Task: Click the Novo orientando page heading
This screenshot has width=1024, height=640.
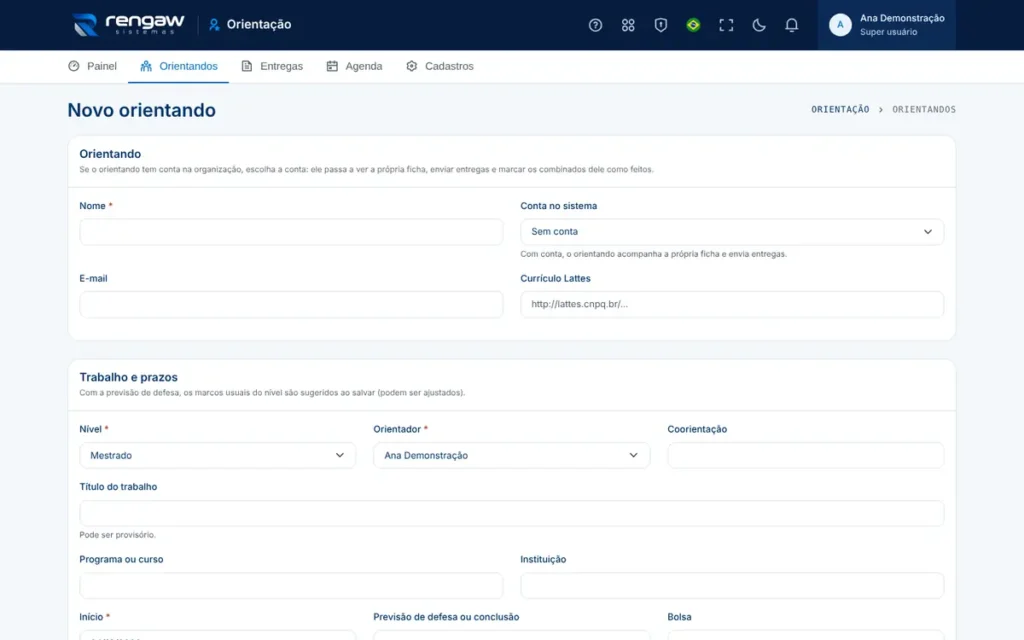Action: [x=142, y=110]
